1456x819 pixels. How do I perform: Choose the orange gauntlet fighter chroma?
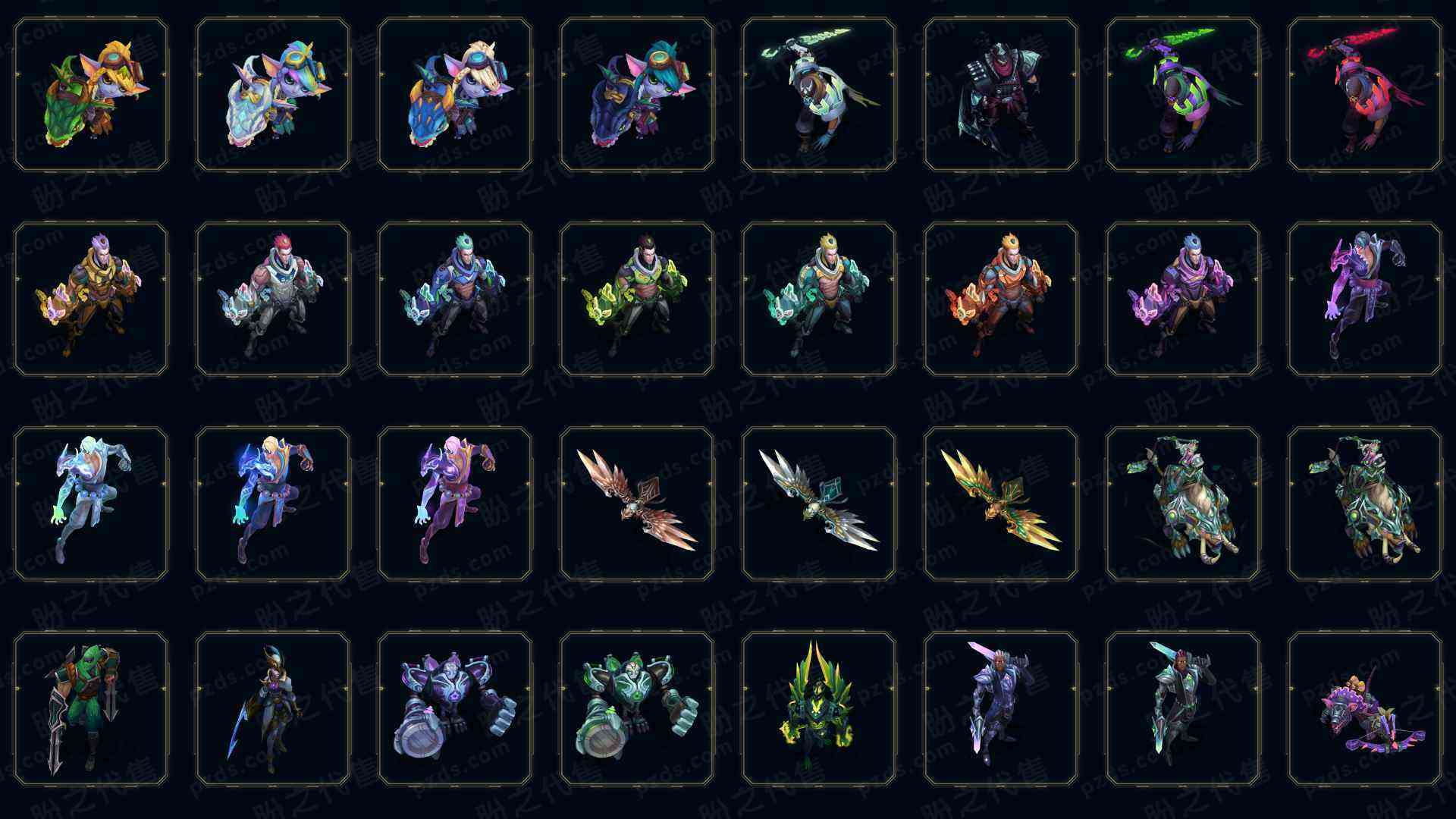(1001, 299)
